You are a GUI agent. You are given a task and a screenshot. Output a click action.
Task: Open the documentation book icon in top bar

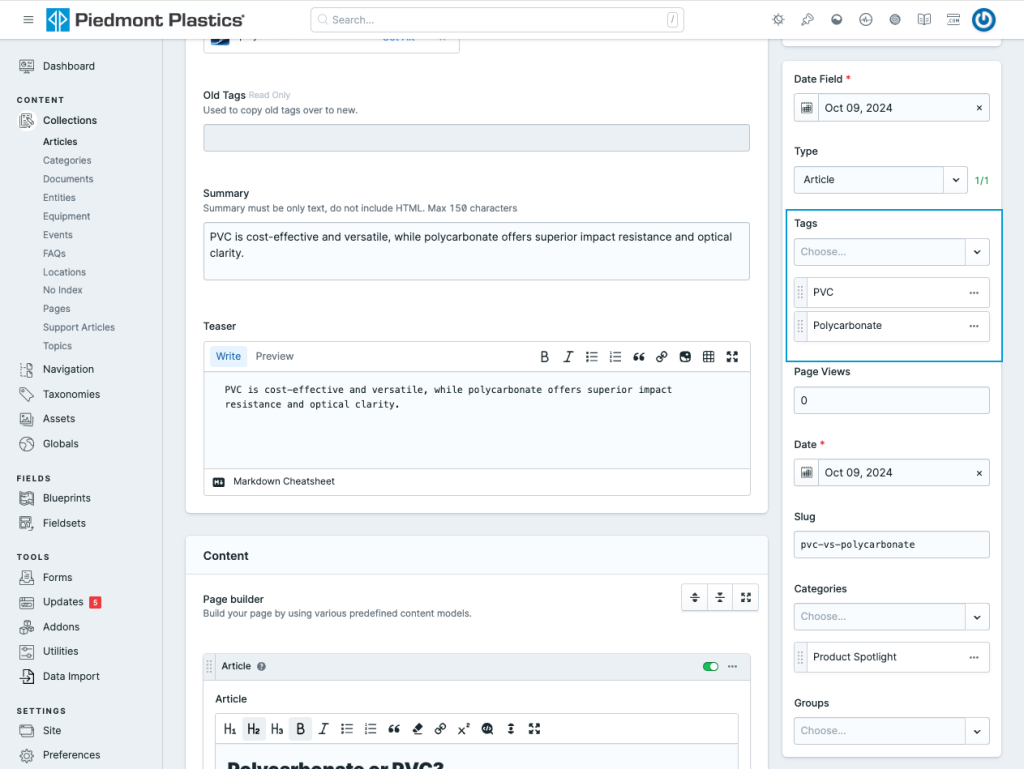pyautogui.click(x=924, y=19)
